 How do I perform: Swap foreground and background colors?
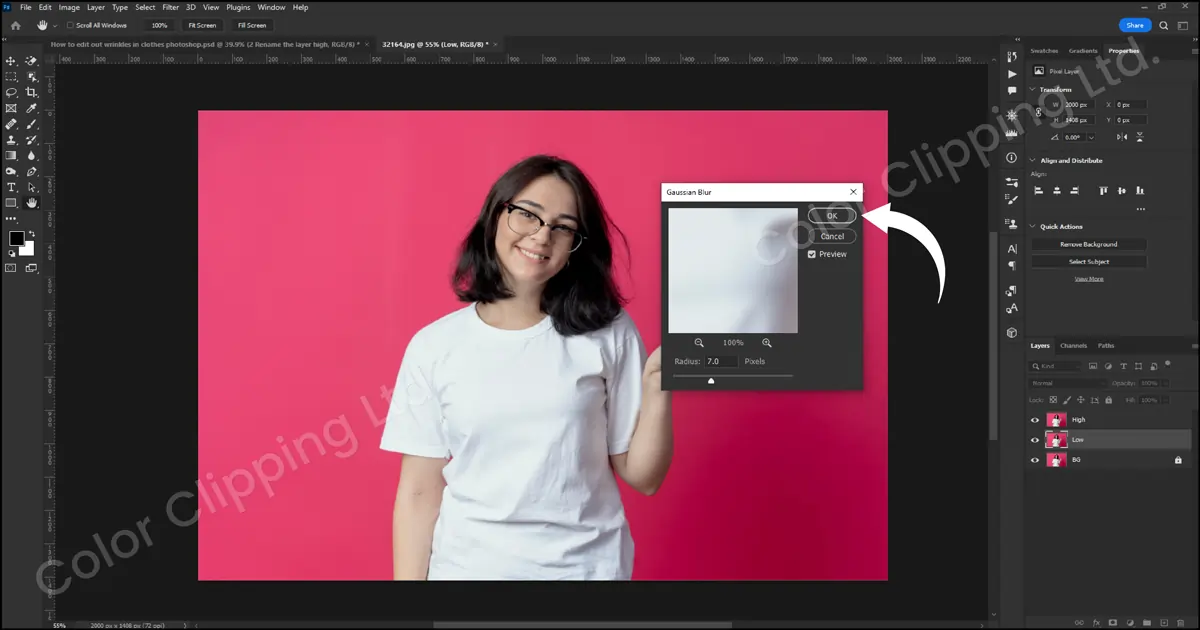pos(31,234)
